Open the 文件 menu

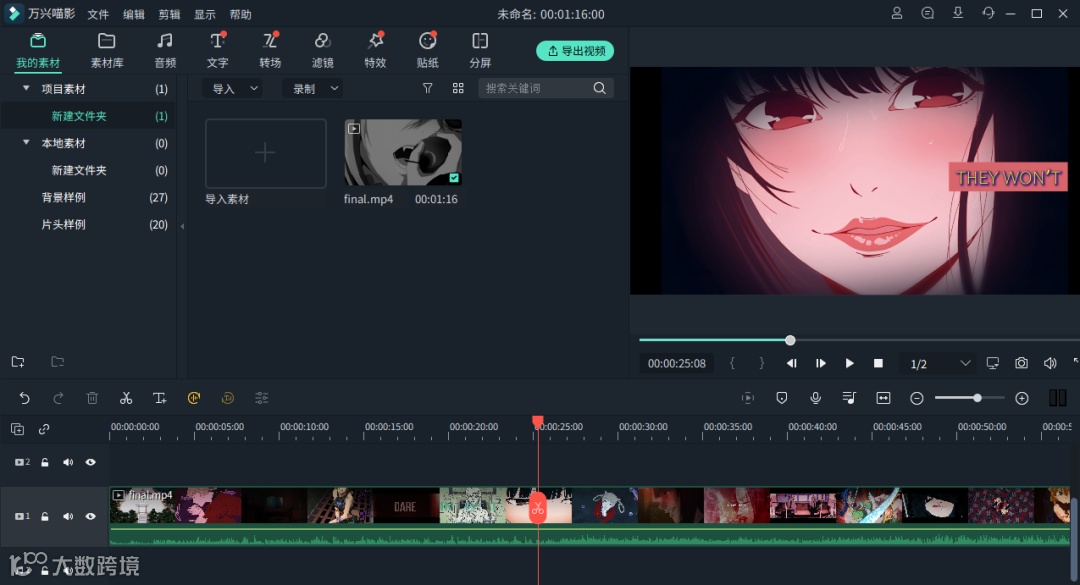[98, 14]
